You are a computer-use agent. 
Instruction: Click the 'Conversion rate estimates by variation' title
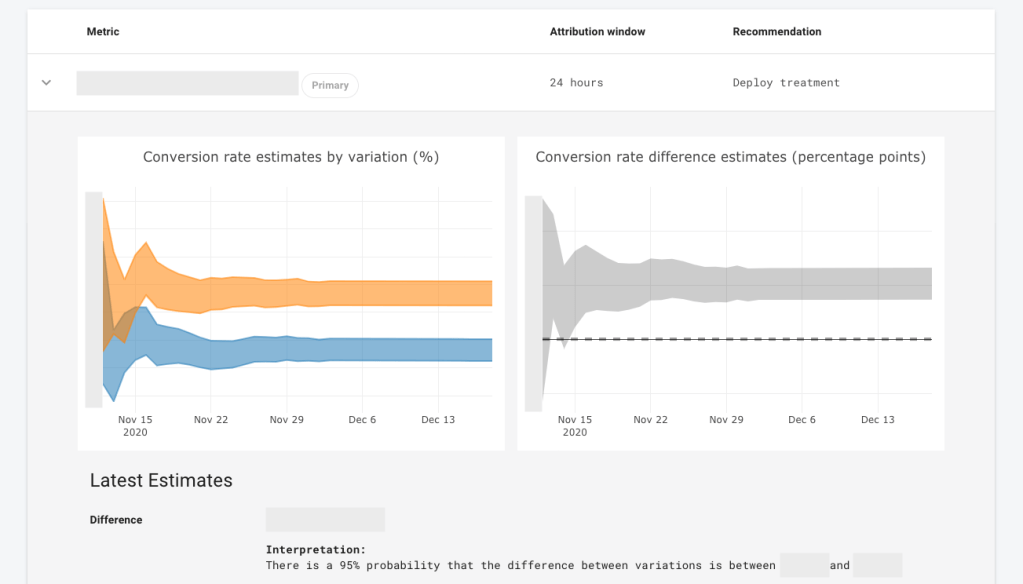point(291,157)
